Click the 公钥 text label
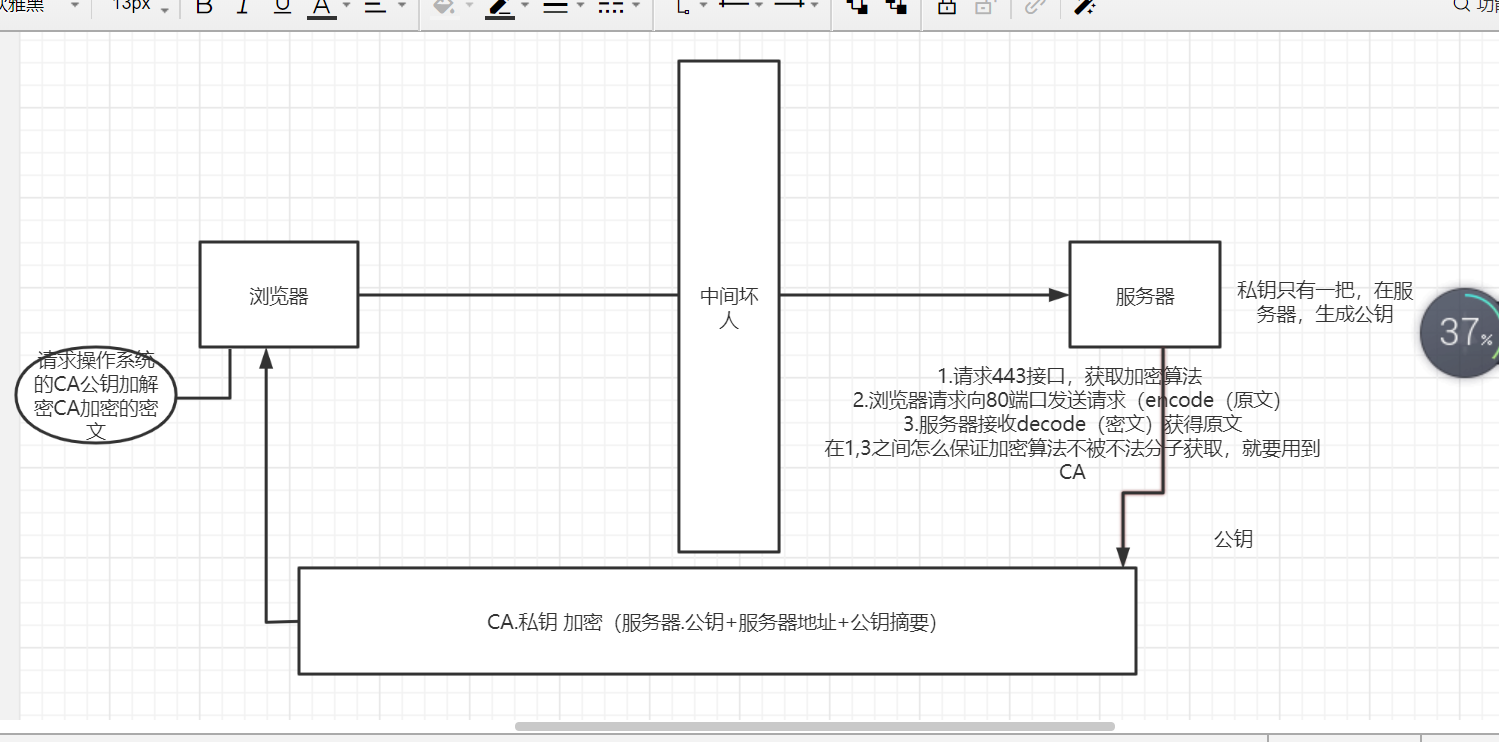Screen dimensions: 1499x742 1233,539
